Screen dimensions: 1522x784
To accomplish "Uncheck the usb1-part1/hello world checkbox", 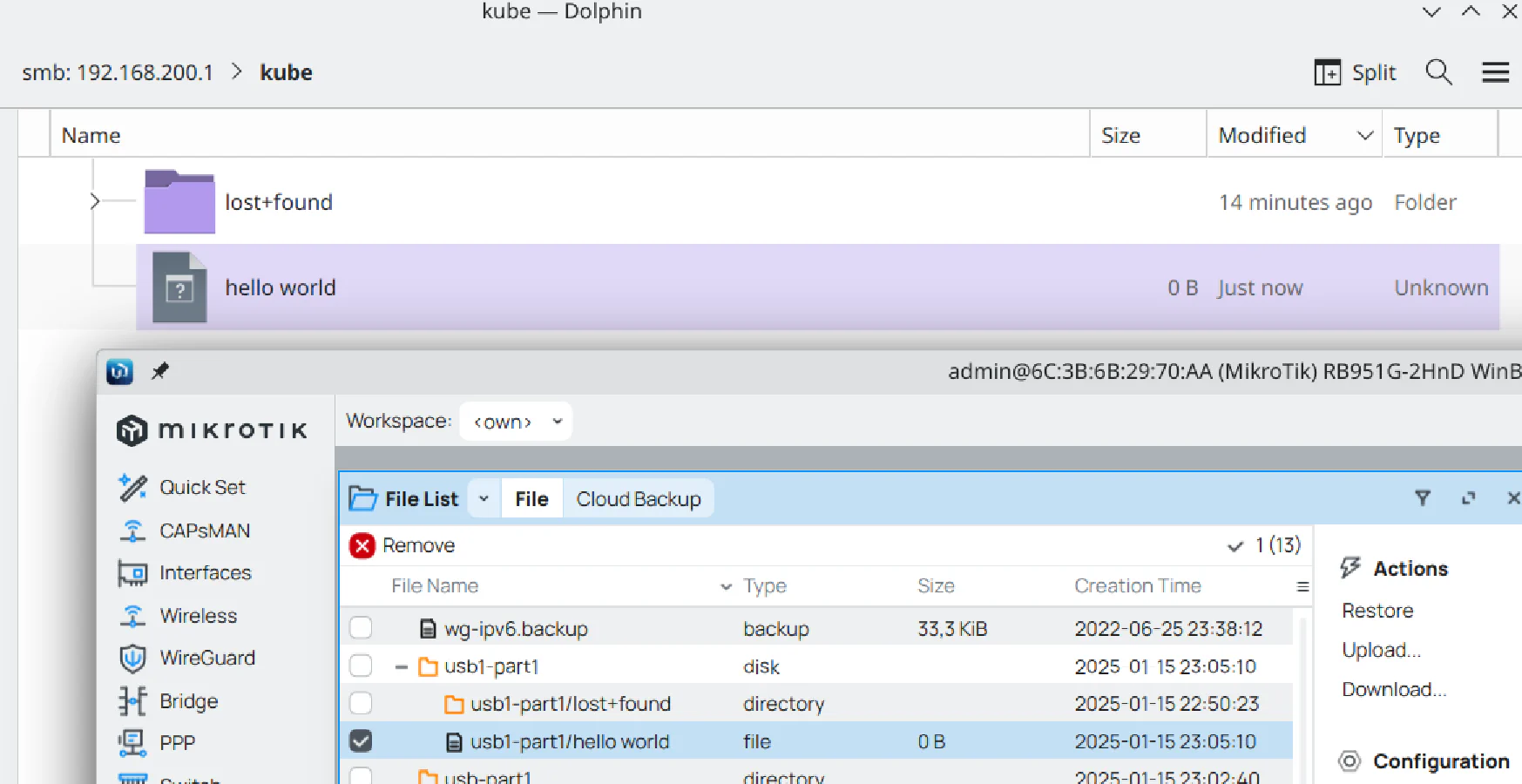I will coord(361,741).
